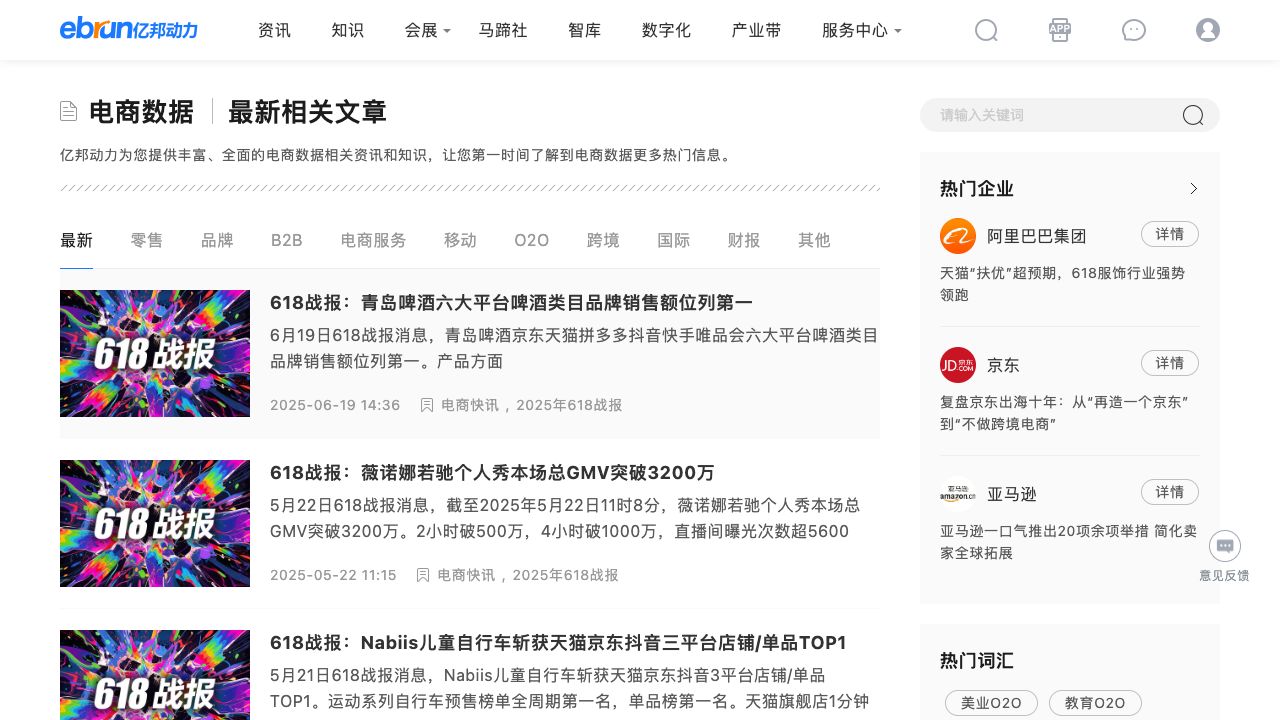Submit keyword search with magnifier button
The width and height of the screenshot is (1280, 720).
tap(1193, 115)
